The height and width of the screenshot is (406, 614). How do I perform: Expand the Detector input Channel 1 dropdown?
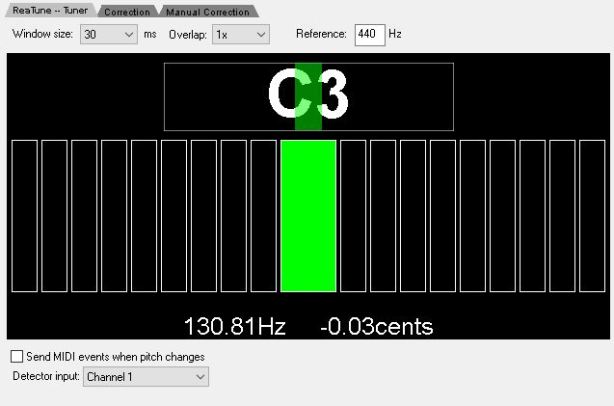(x=146, y=377)
